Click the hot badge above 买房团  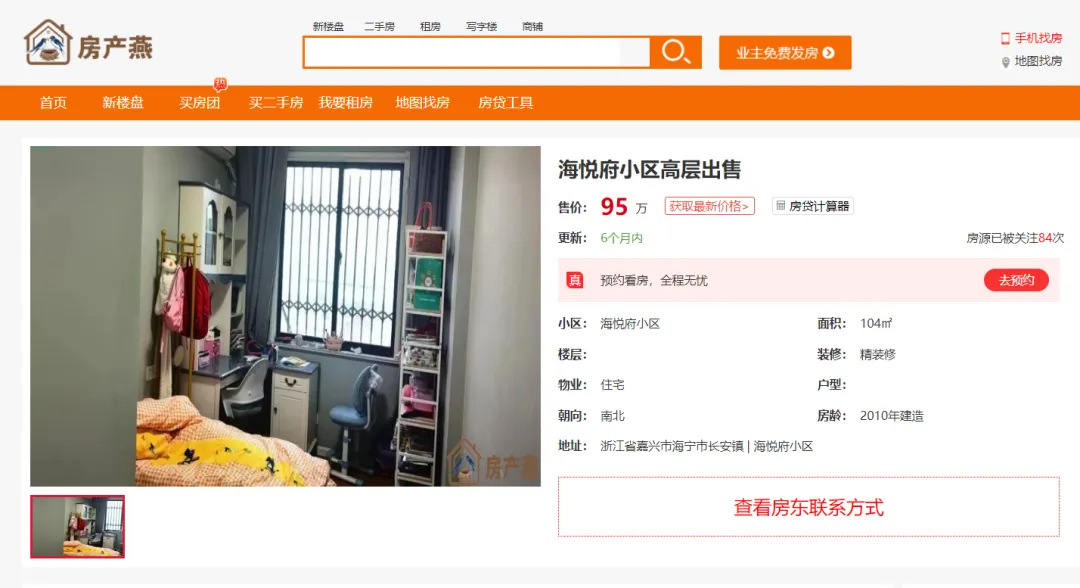(x=220, y=84)
